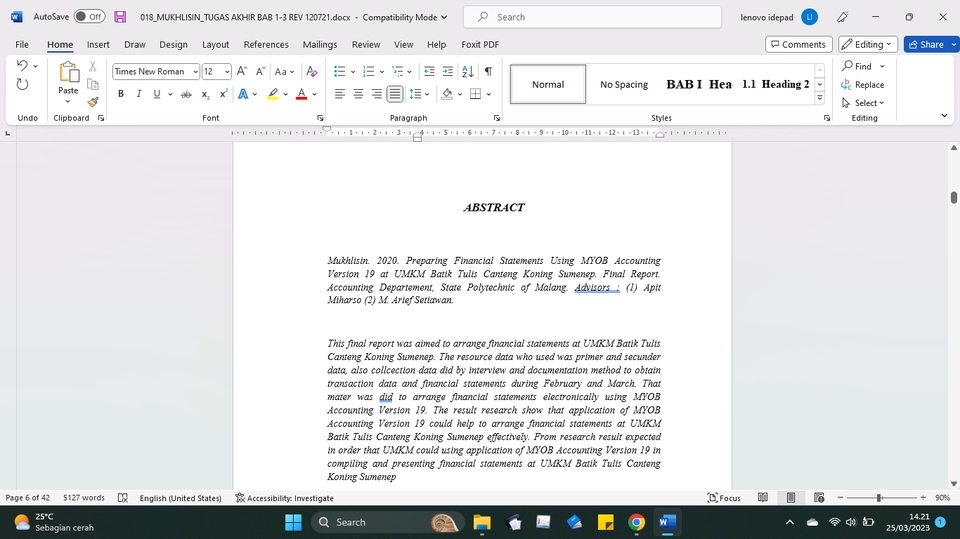Toggle show paragraph marks pilcrow
This screenshot has width=960, height=539.
pyautogui.click(x=489, y=71)
